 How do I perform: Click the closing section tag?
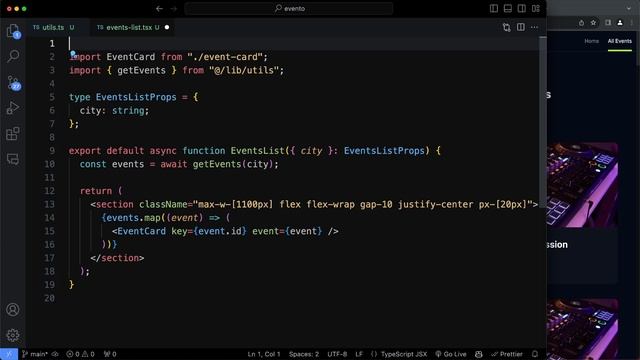coord(117,258)
